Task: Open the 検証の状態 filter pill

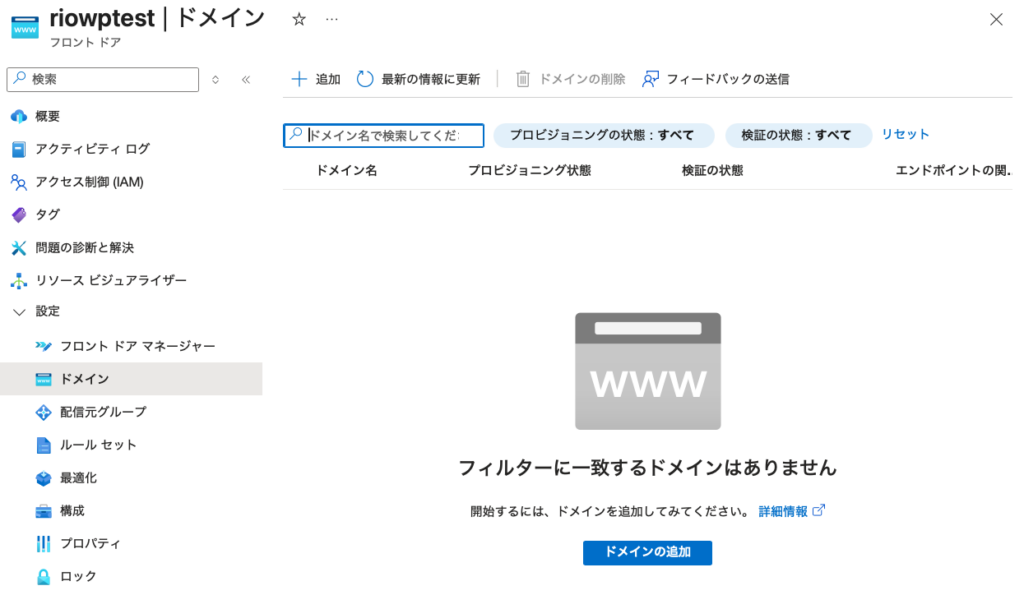Action: click(x=797, y=135)
